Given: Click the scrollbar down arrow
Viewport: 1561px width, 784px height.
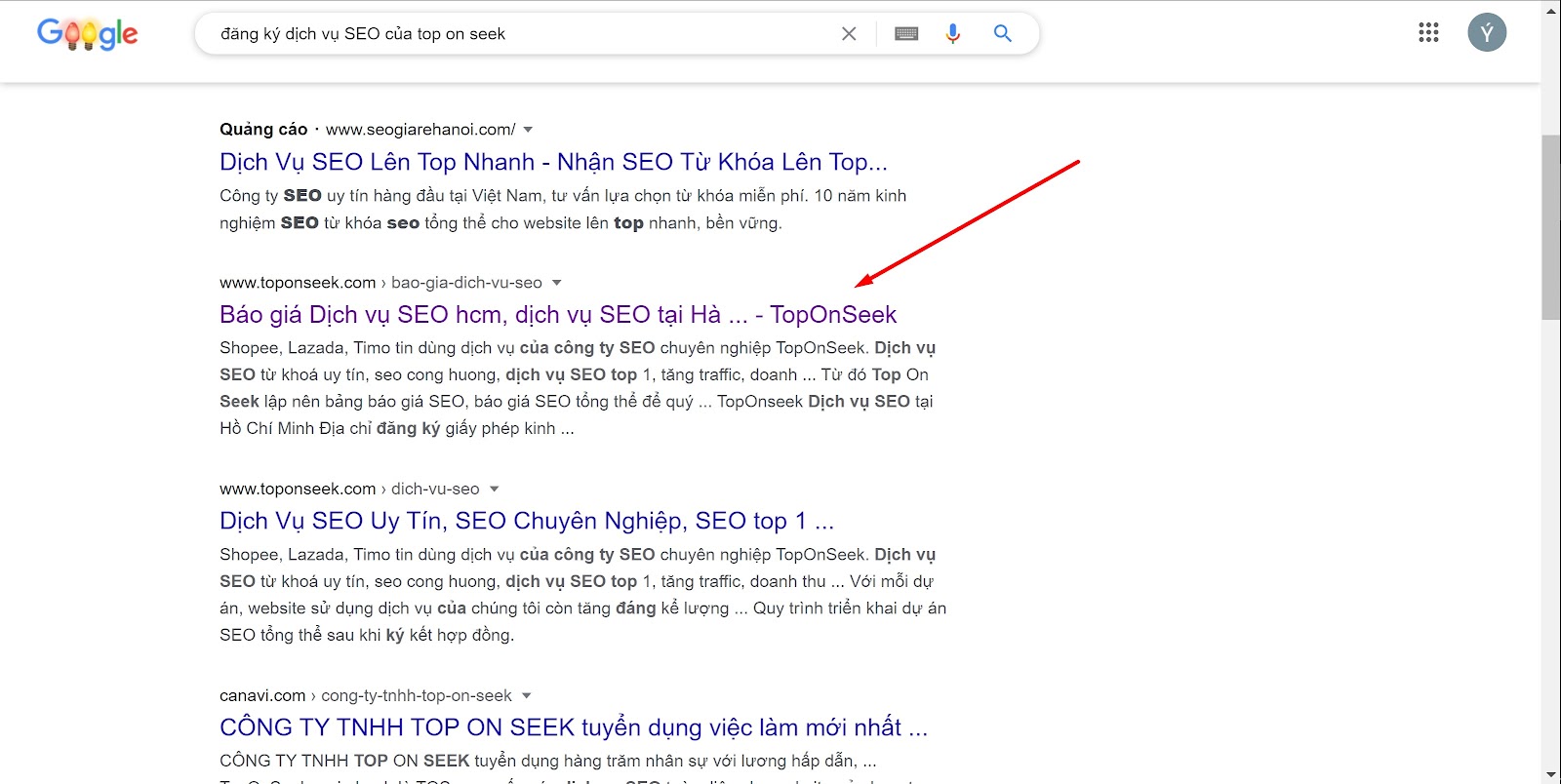Looking at the screenshot, I should pos(1550,775).
